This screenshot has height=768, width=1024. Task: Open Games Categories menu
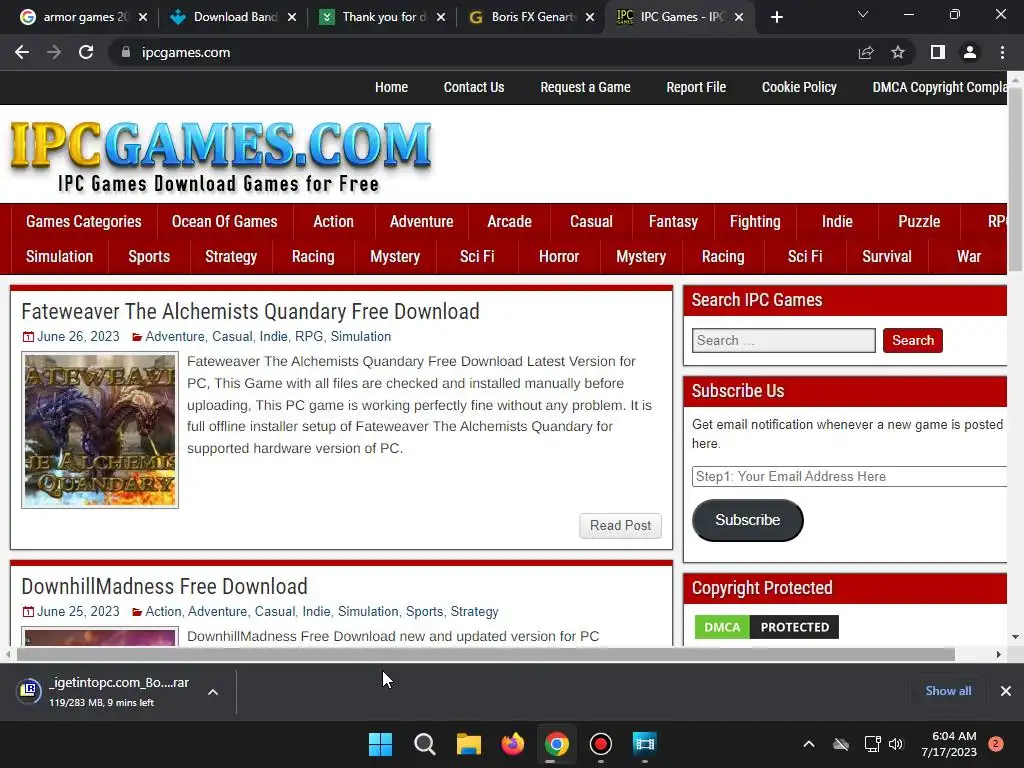tap(84, 221)
